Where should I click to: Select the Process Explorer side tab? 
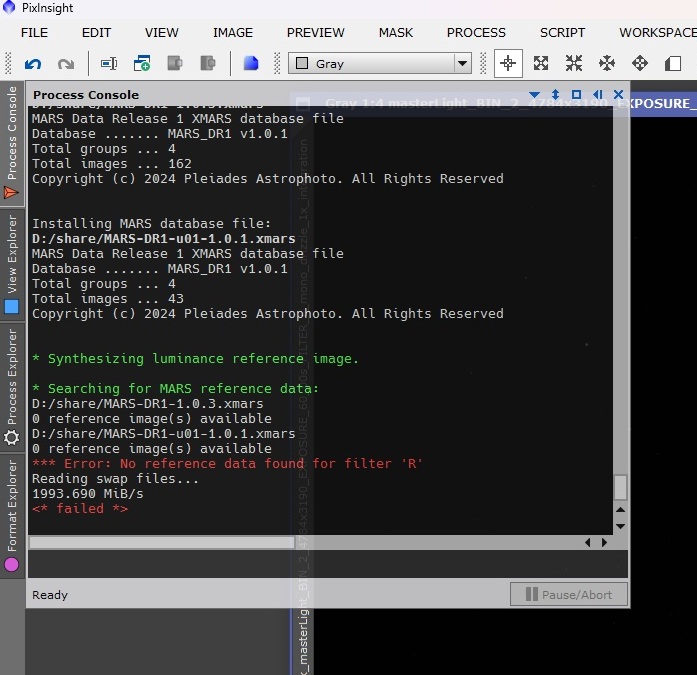(x=12, y=387)
